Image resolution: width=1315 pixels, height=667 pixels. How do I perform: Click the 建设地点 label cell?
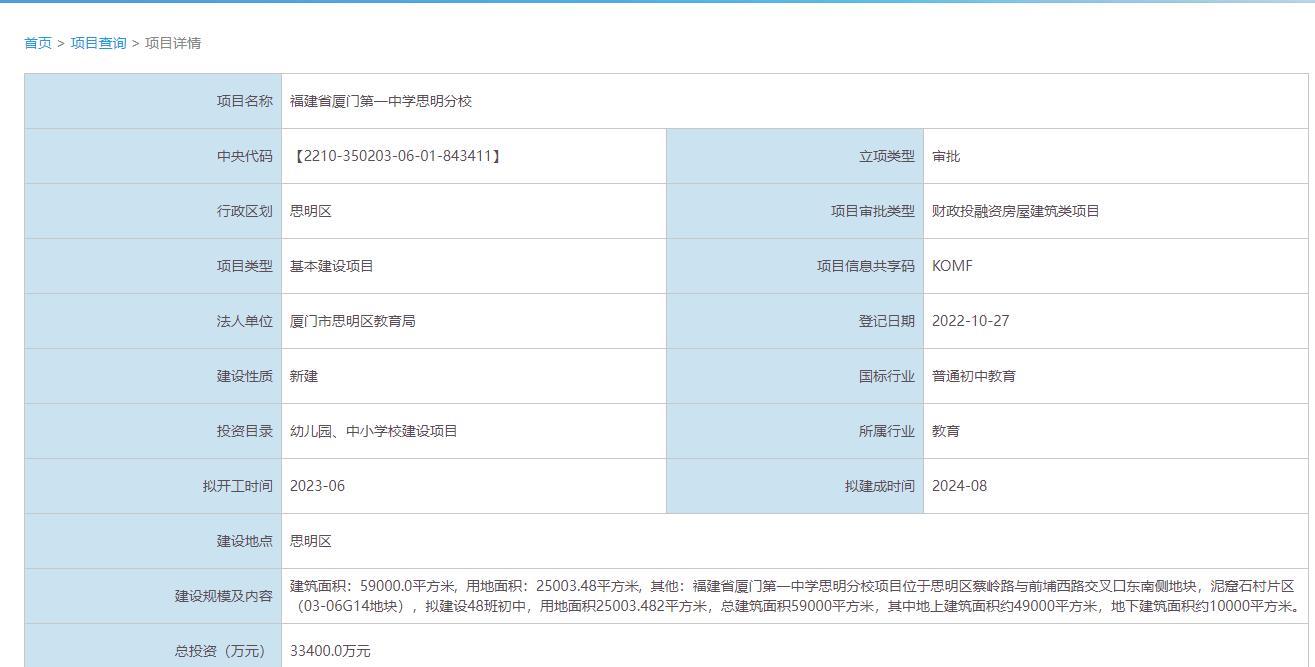point(153,541)
